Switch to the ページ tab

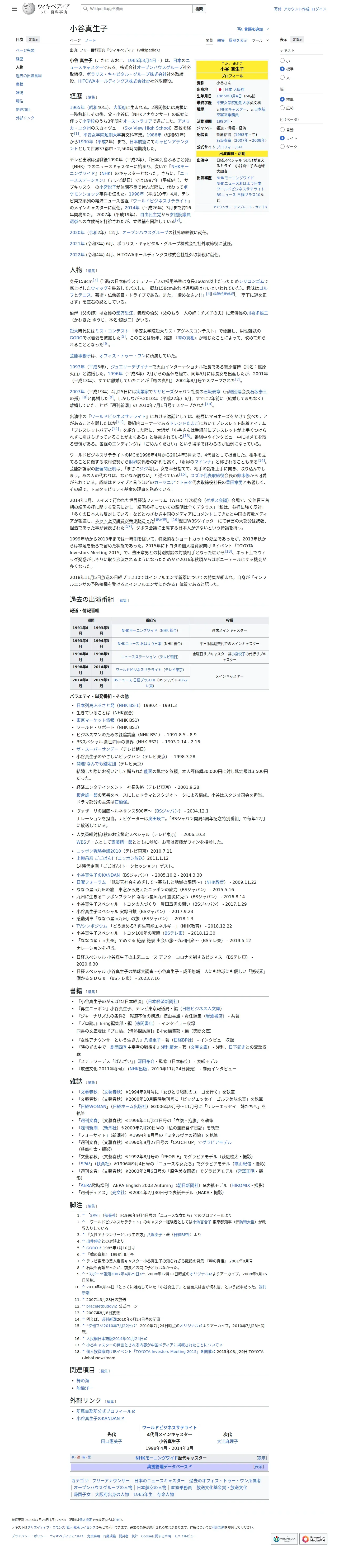75,40
